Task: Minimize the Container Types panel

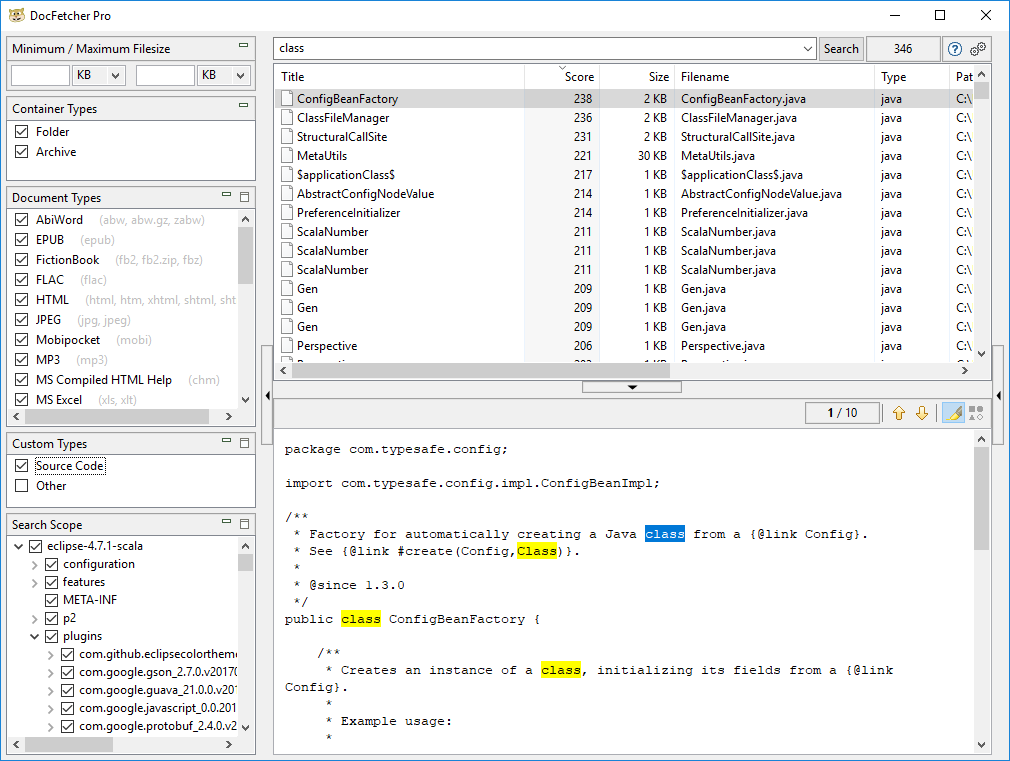Action: [x=243, y=104]
